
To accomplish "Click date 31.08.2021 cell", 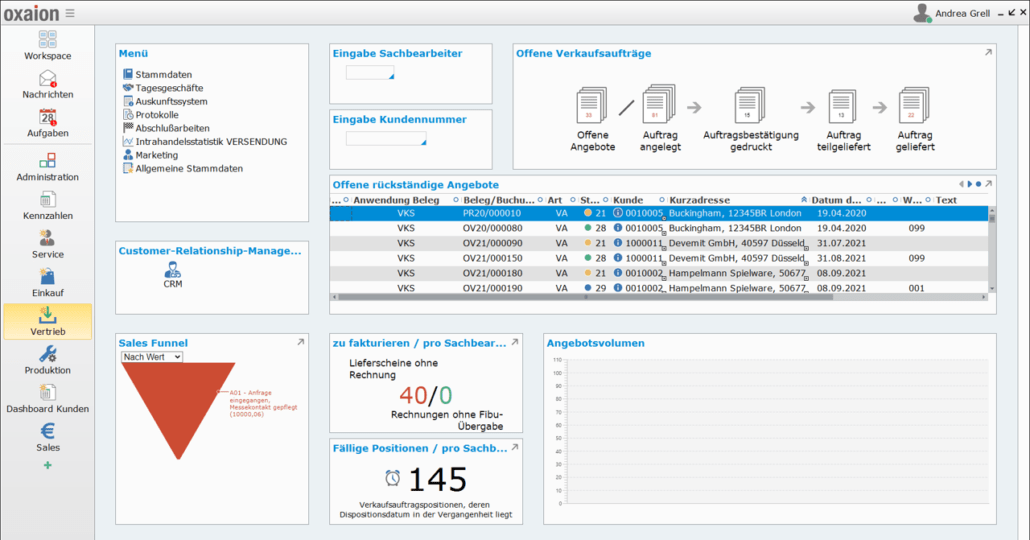I will [x=841, y=258].
